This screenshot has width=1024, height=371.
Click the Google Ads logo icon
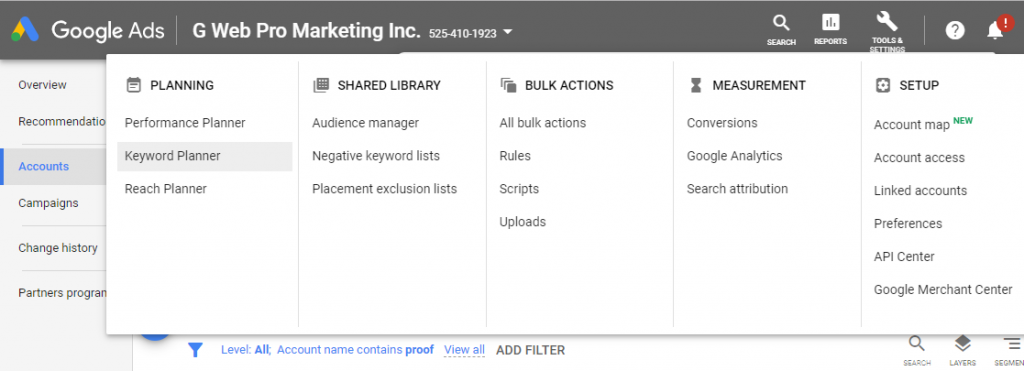point(25,30)
